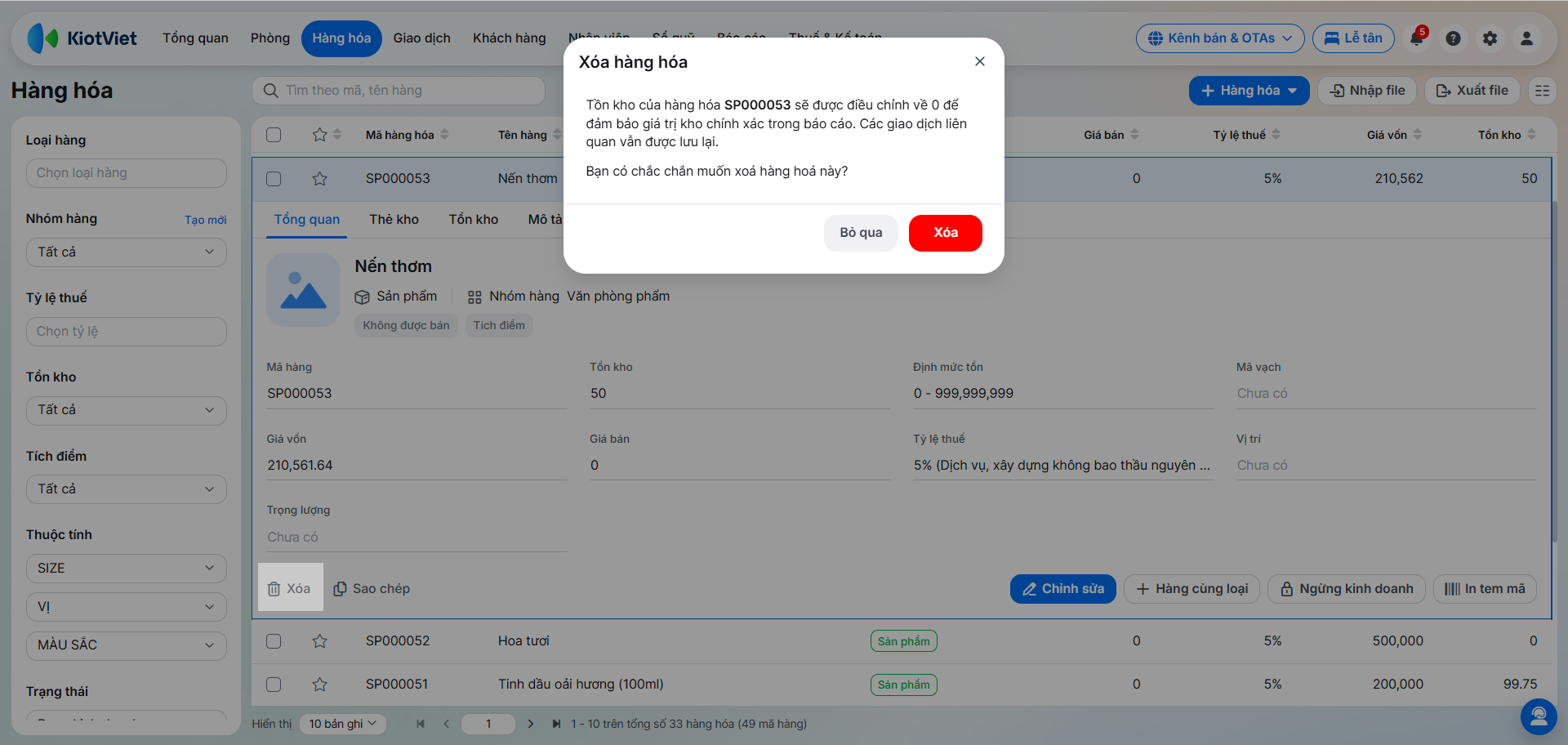This screenshot has height=745, width=1568.
Task: Switch to Thẻ kho tab
Action: coord(394,220)
